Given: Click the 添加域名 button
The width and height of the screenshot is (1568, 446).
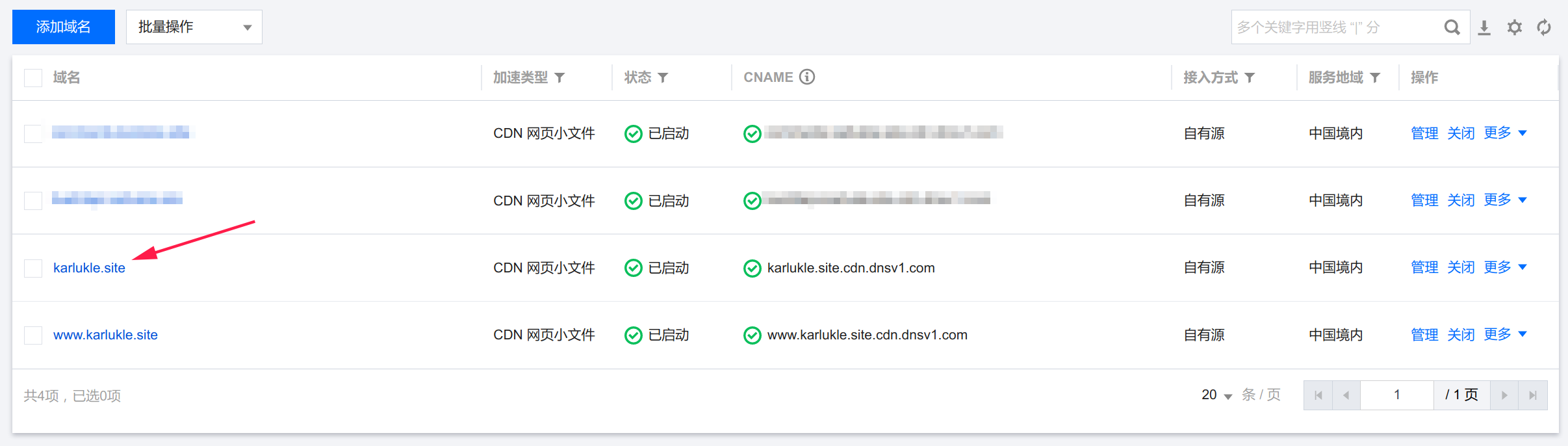Looking at the screenshot, I should [x=64, y=27].
